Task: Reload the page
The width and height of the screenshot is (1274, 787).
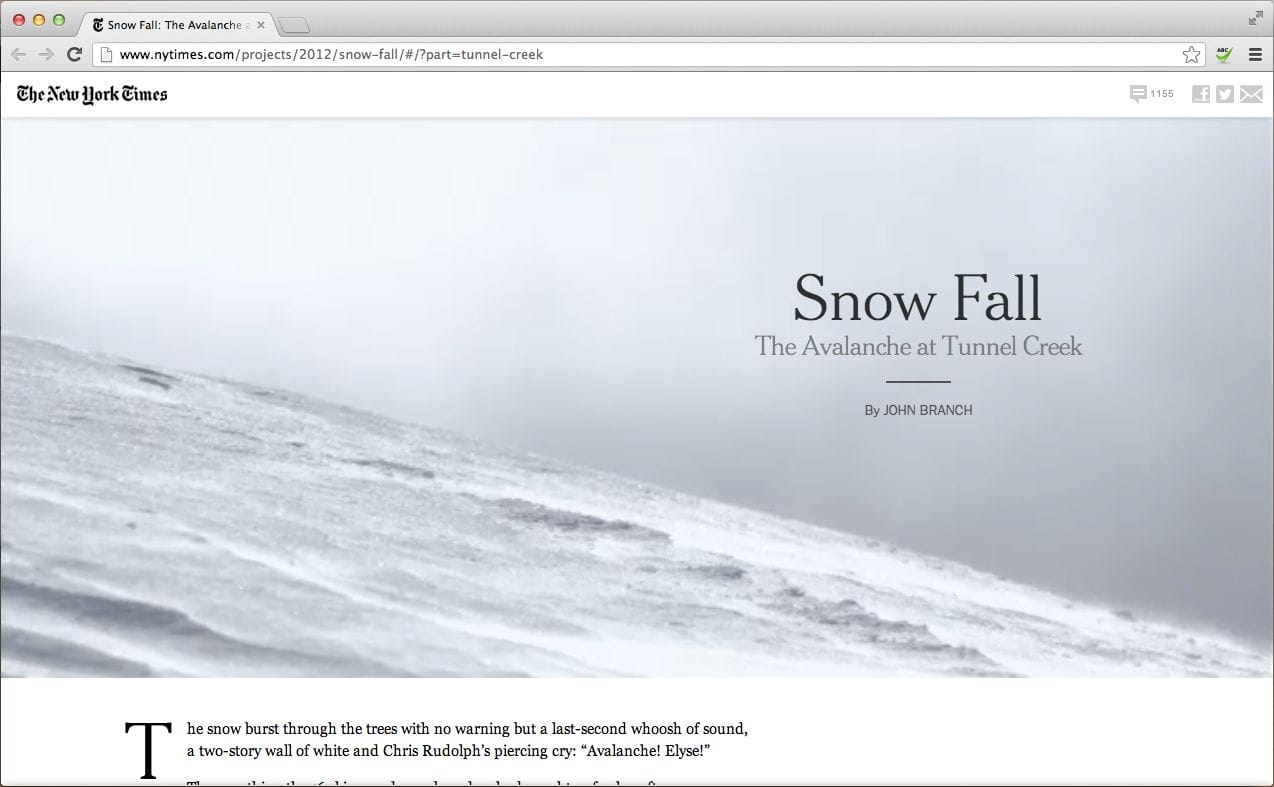Action: click(74, 55)
